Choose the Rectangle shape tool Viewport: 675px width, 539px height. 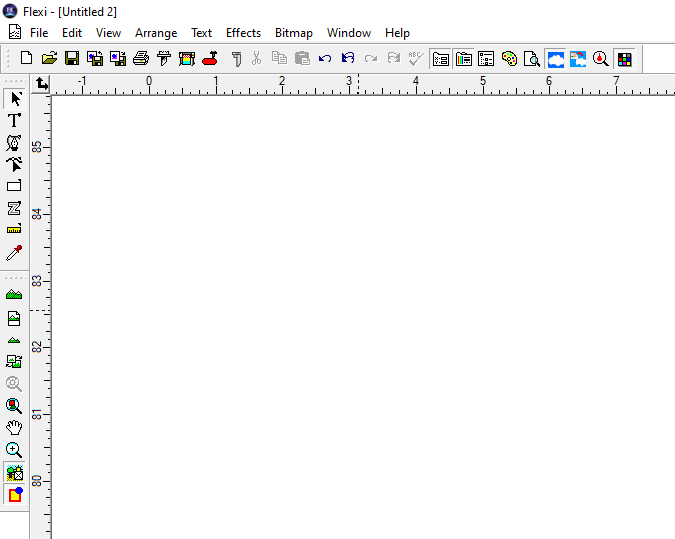coord(14,186)
